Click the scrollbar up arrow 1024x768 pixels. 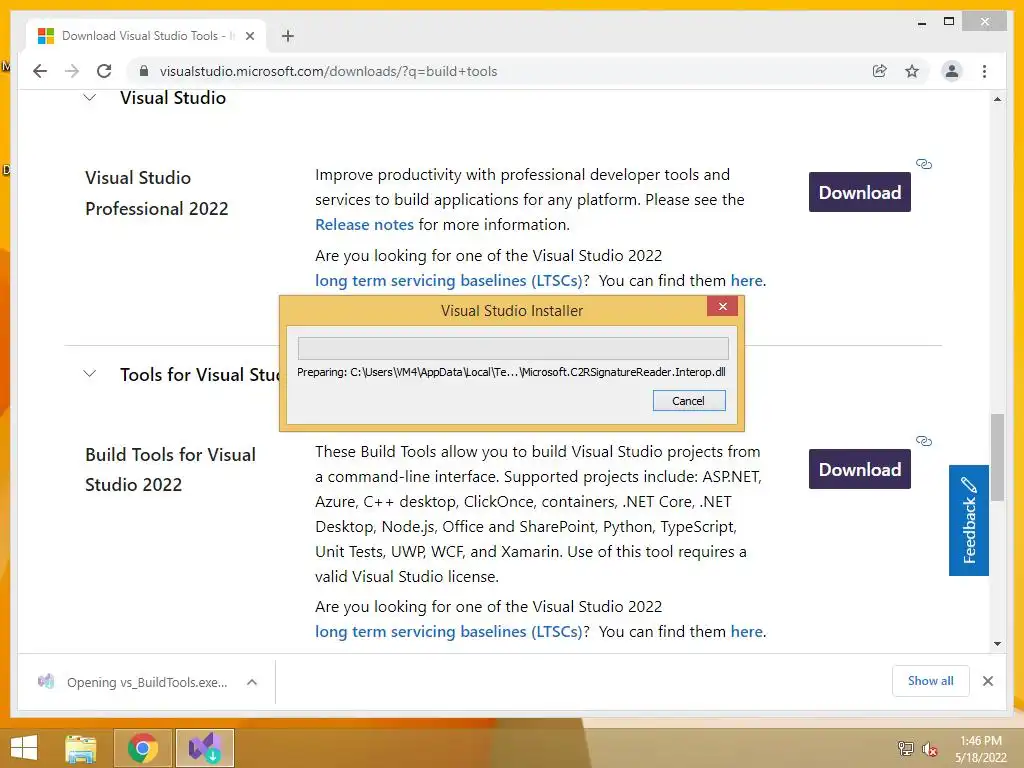coord(997,99)
